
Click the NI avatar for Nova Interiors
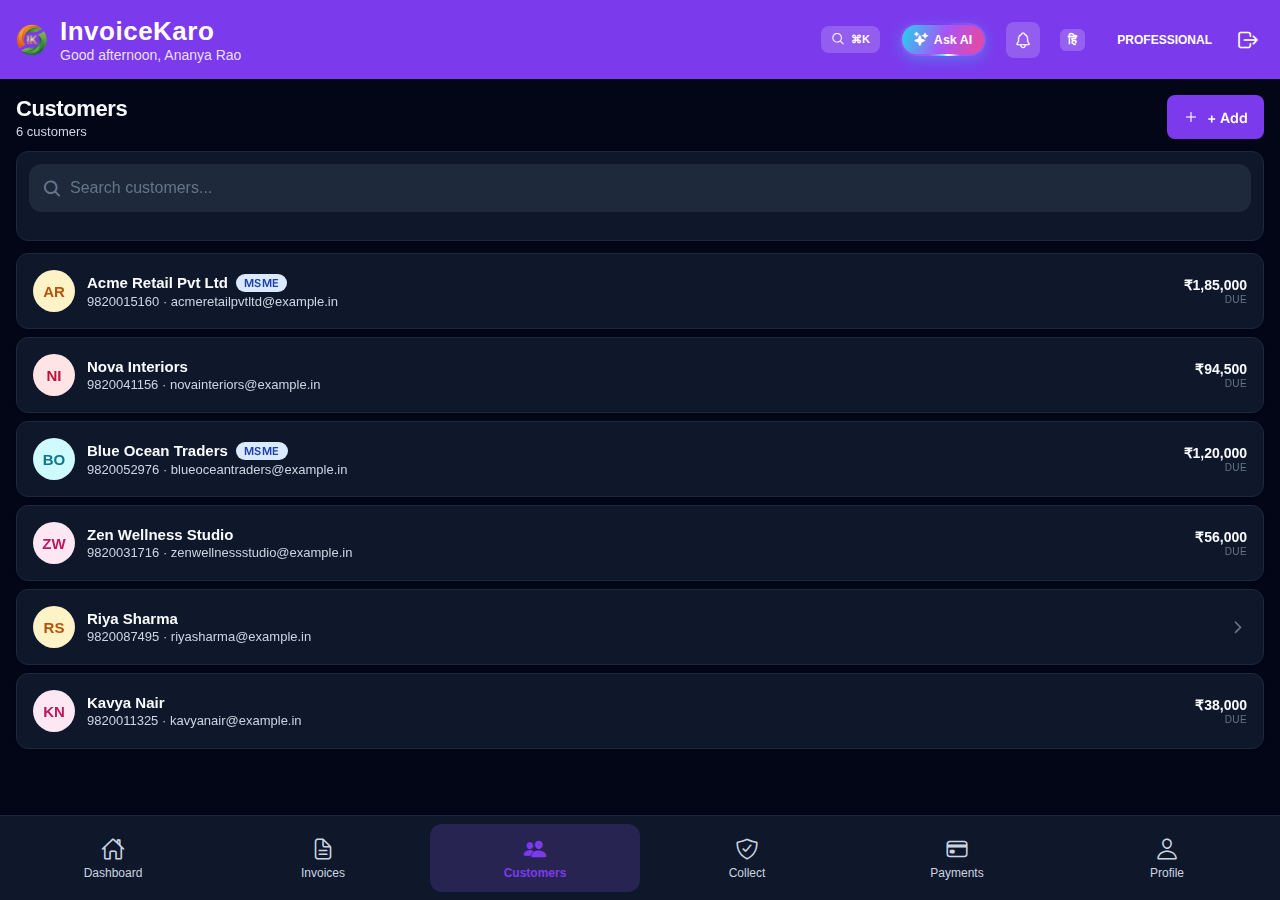pyautogui.click(x=54, y=375)
